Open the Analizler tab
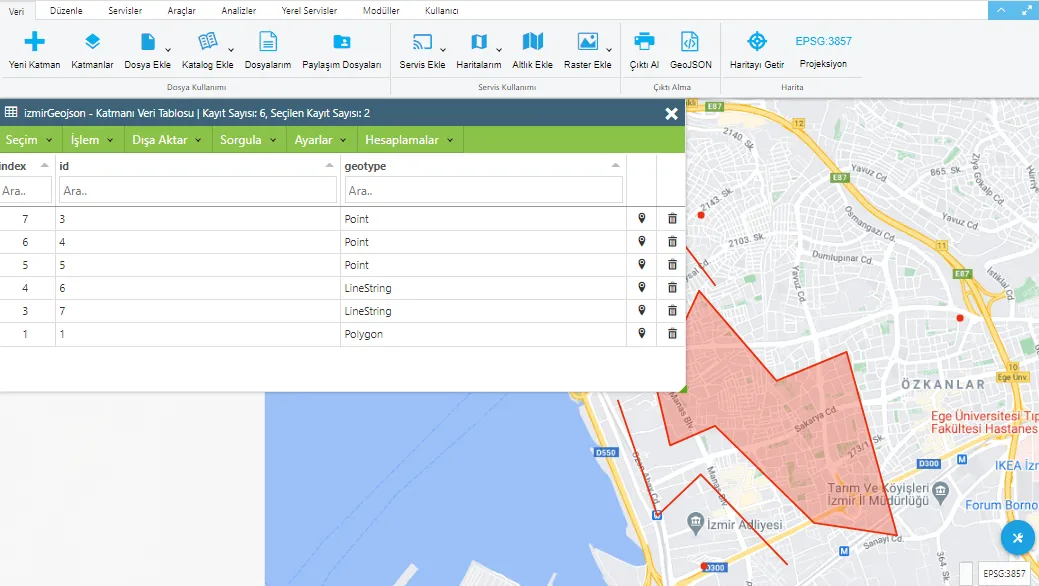This screenshot has height=586, width=1039. click(x=239, y=11)
